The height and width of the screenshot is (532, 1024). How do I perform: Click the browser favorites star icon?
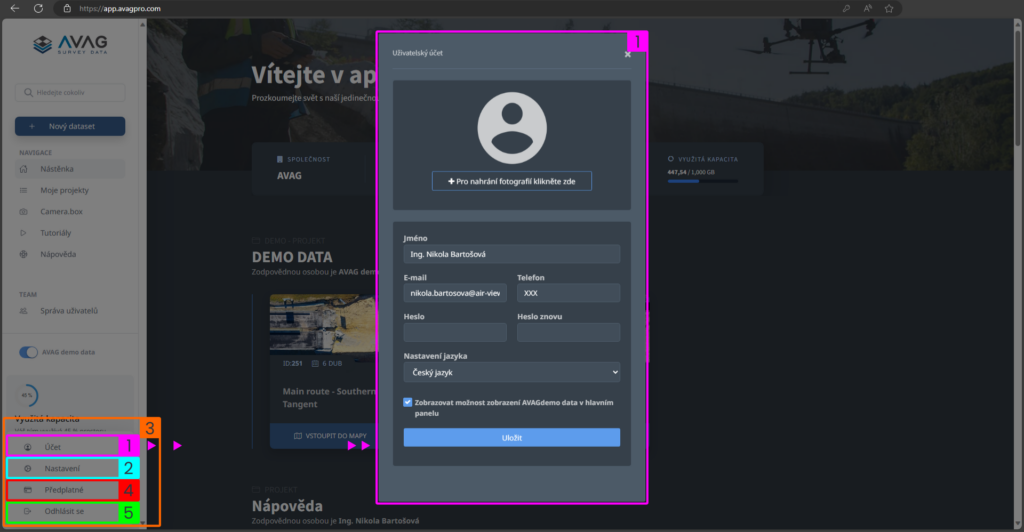(x=888, y=8)
